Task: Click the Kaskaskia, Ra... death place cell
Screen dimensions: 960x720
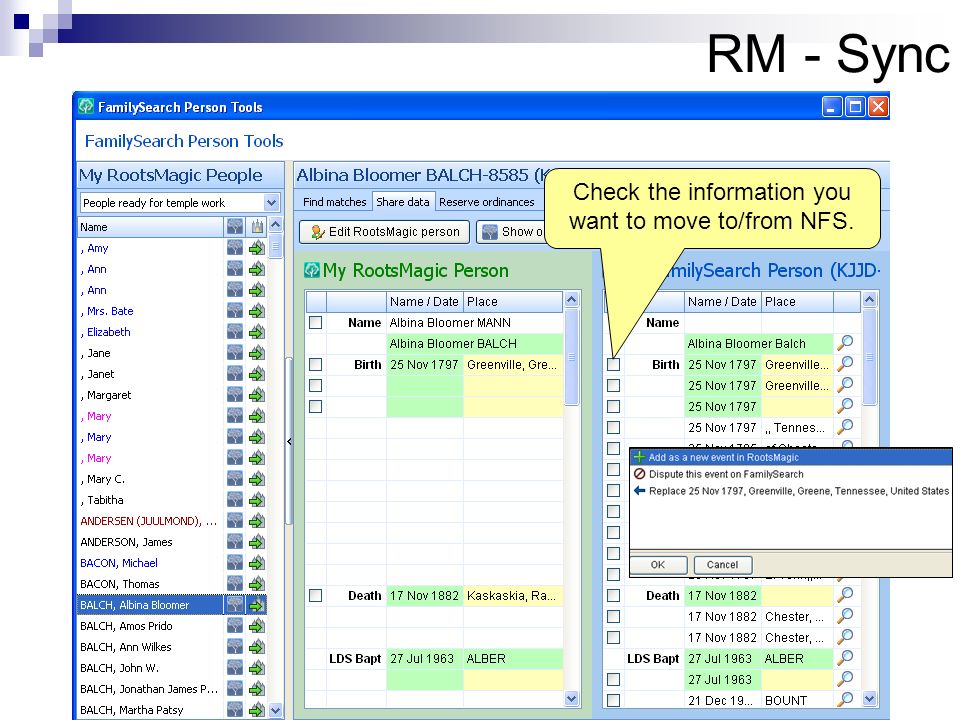Action: tap(512, 596)
